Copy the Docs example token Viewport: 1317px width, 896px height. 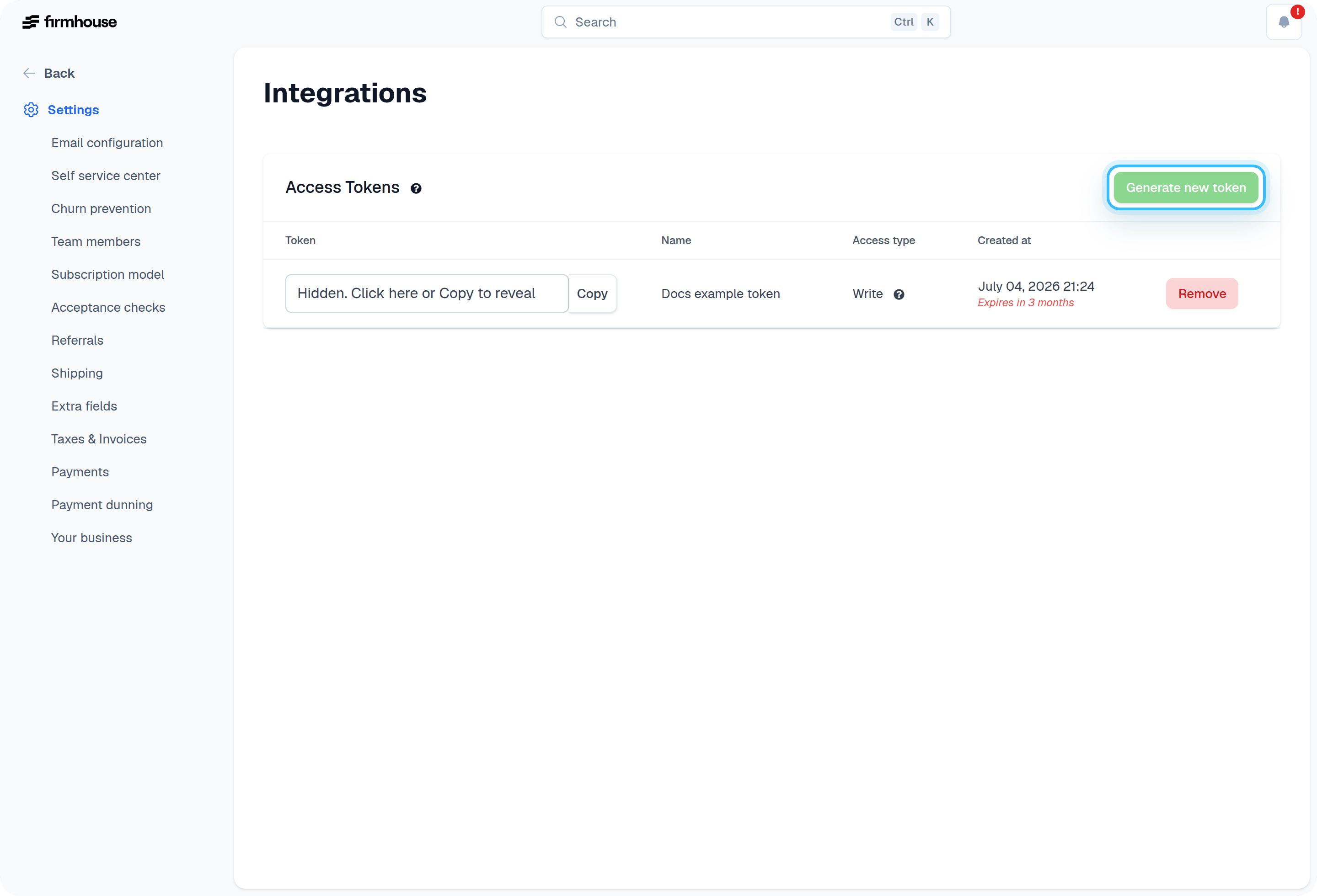click(592, 293)
